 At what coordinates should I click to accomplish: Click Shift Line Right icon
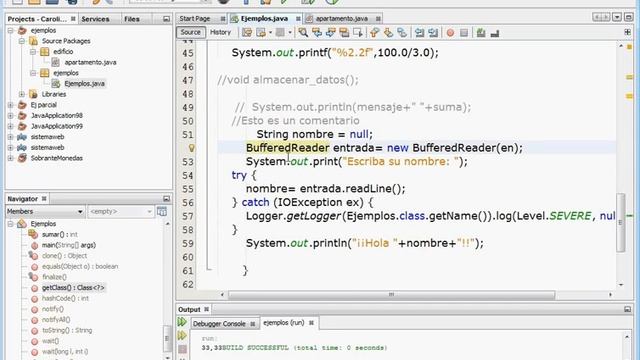coord(433,33)
